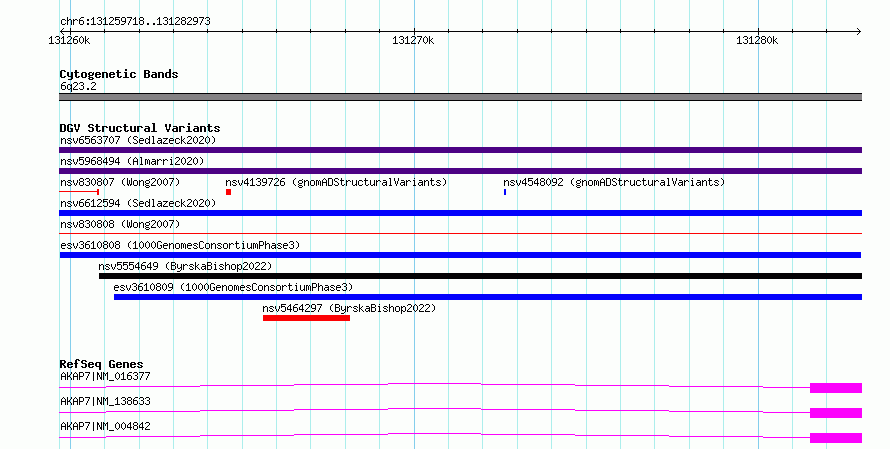Screen dimensions: 890x449
Task: Select the AKAP7|NM_138633 transcript label
Action: click(105, 401)
